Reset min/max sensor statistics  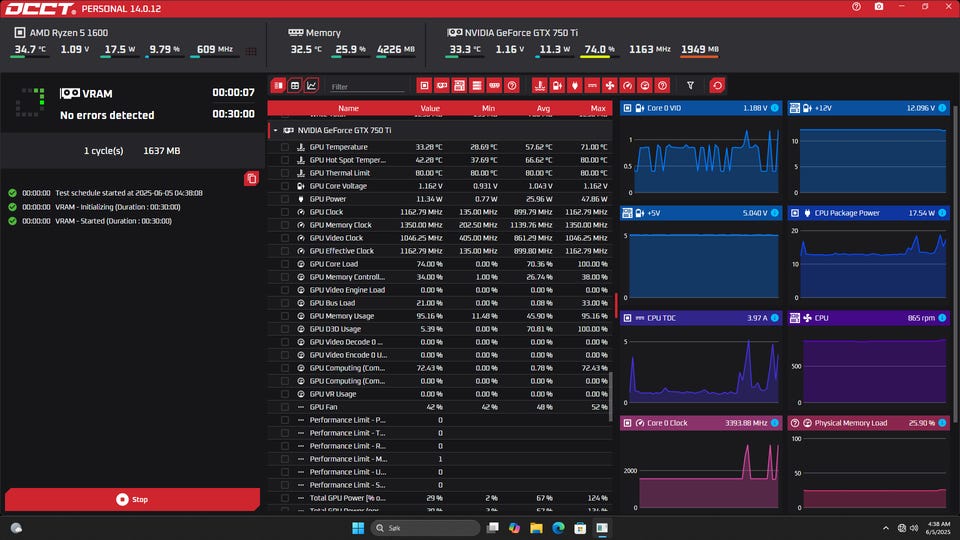click(x=718, y=86)
